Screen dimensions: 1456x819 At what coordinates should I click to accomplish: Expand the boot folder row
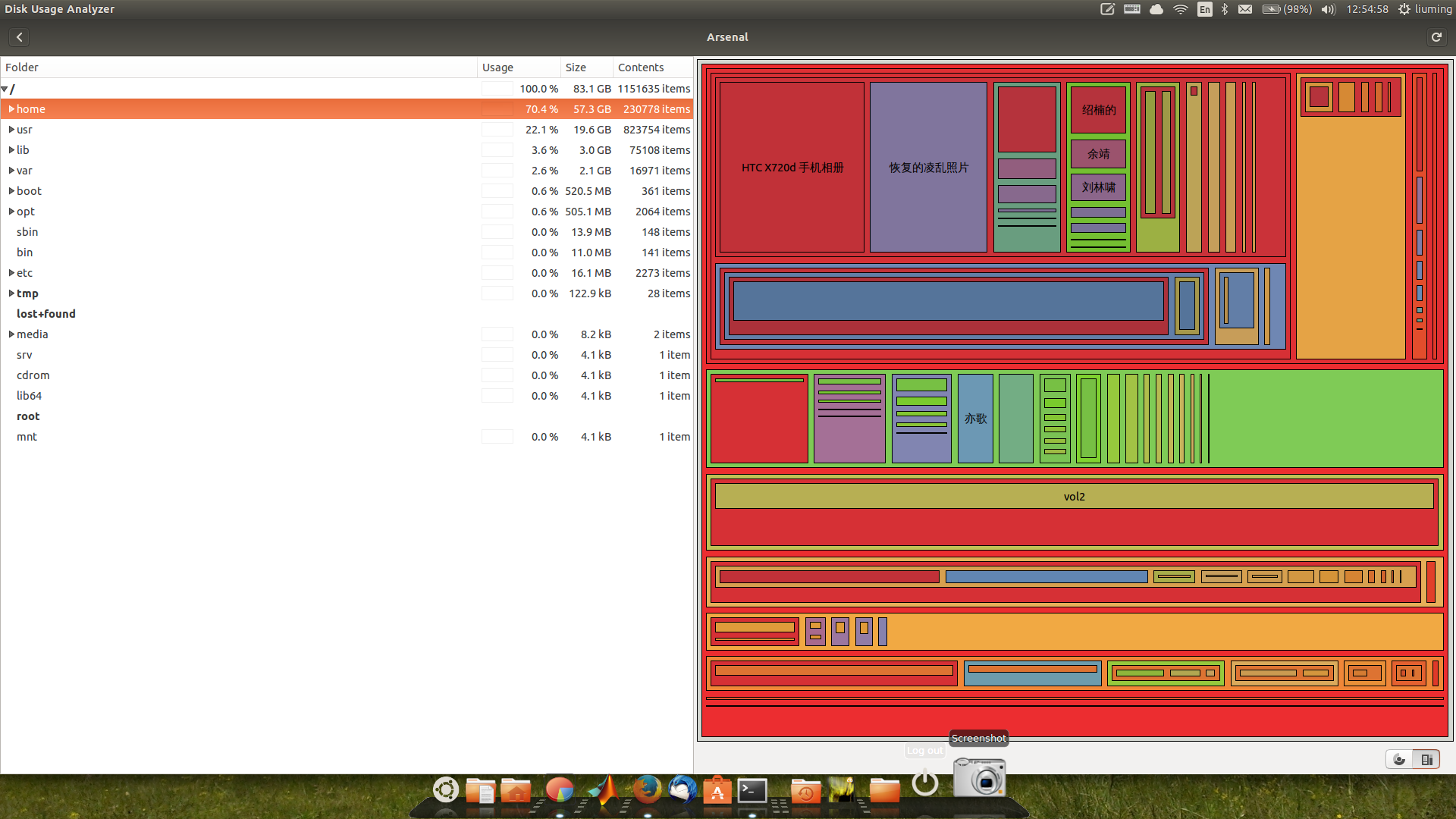click(11, 191)
